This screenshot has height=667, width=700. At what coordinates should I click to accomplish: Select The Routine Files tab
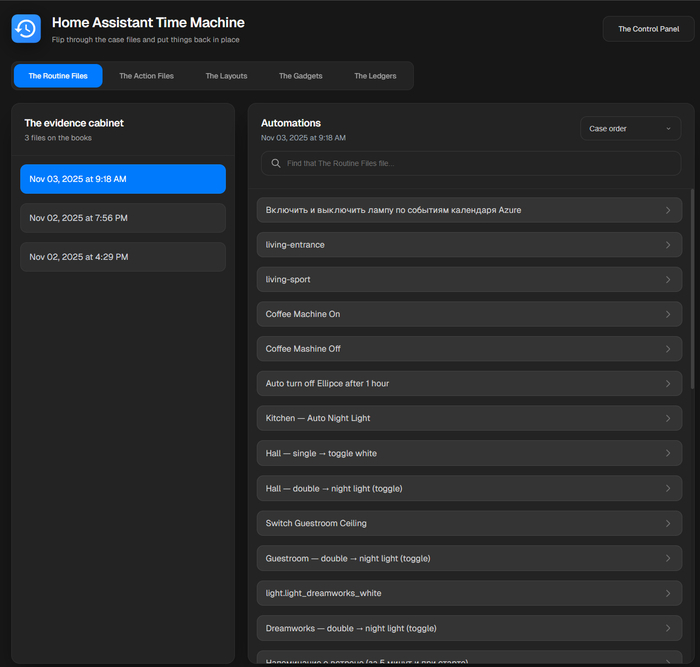(x=58, y=76)
